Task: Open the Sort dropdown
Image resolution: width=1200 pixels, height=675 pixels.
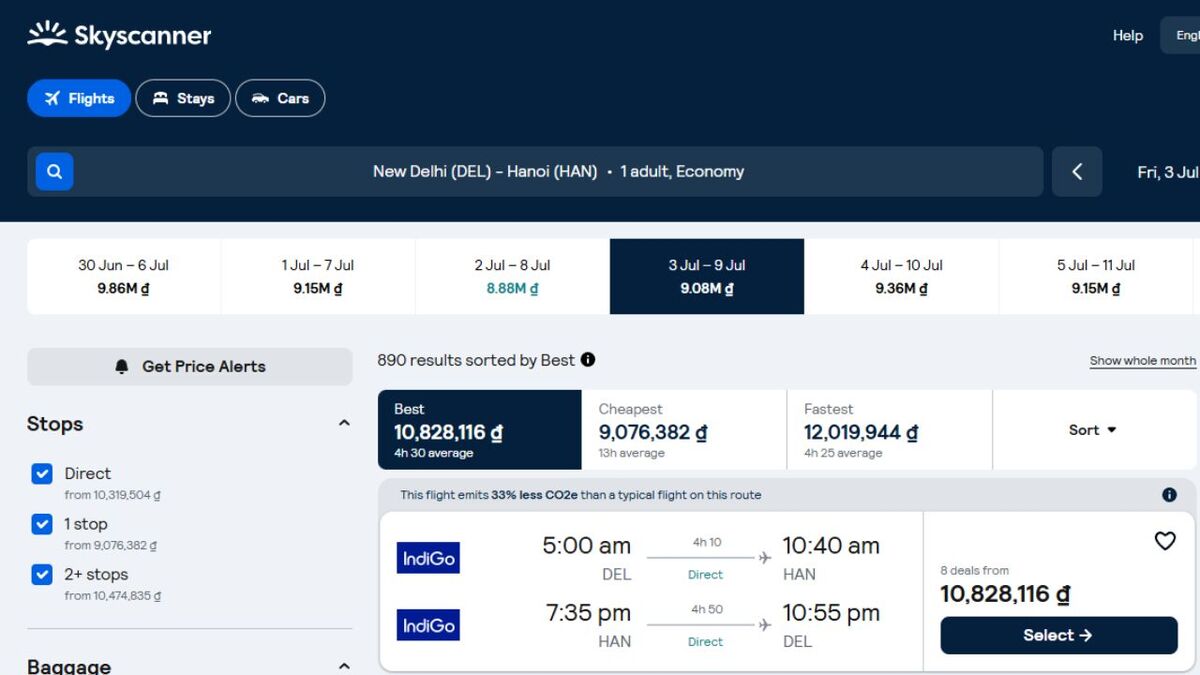Action: point(1093,430)
